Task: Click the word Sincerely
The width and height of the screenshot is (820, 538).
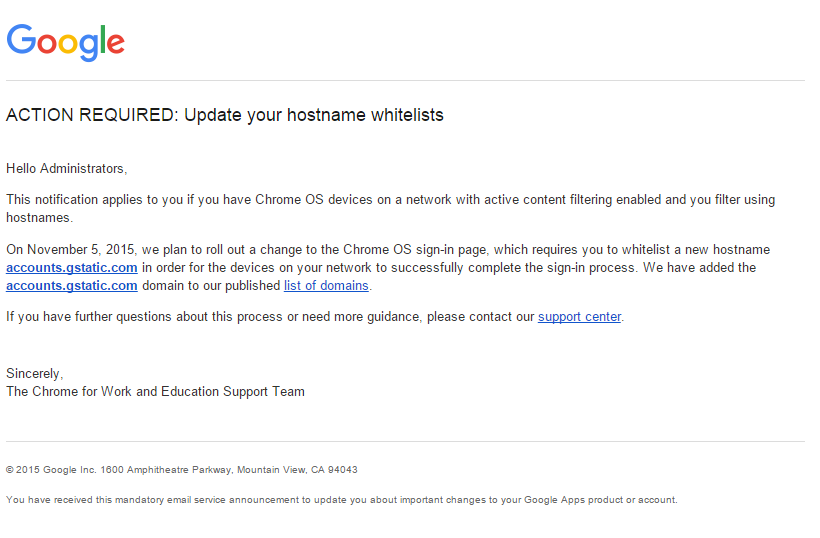Action: pyautogui.click(x=35, y=374)
